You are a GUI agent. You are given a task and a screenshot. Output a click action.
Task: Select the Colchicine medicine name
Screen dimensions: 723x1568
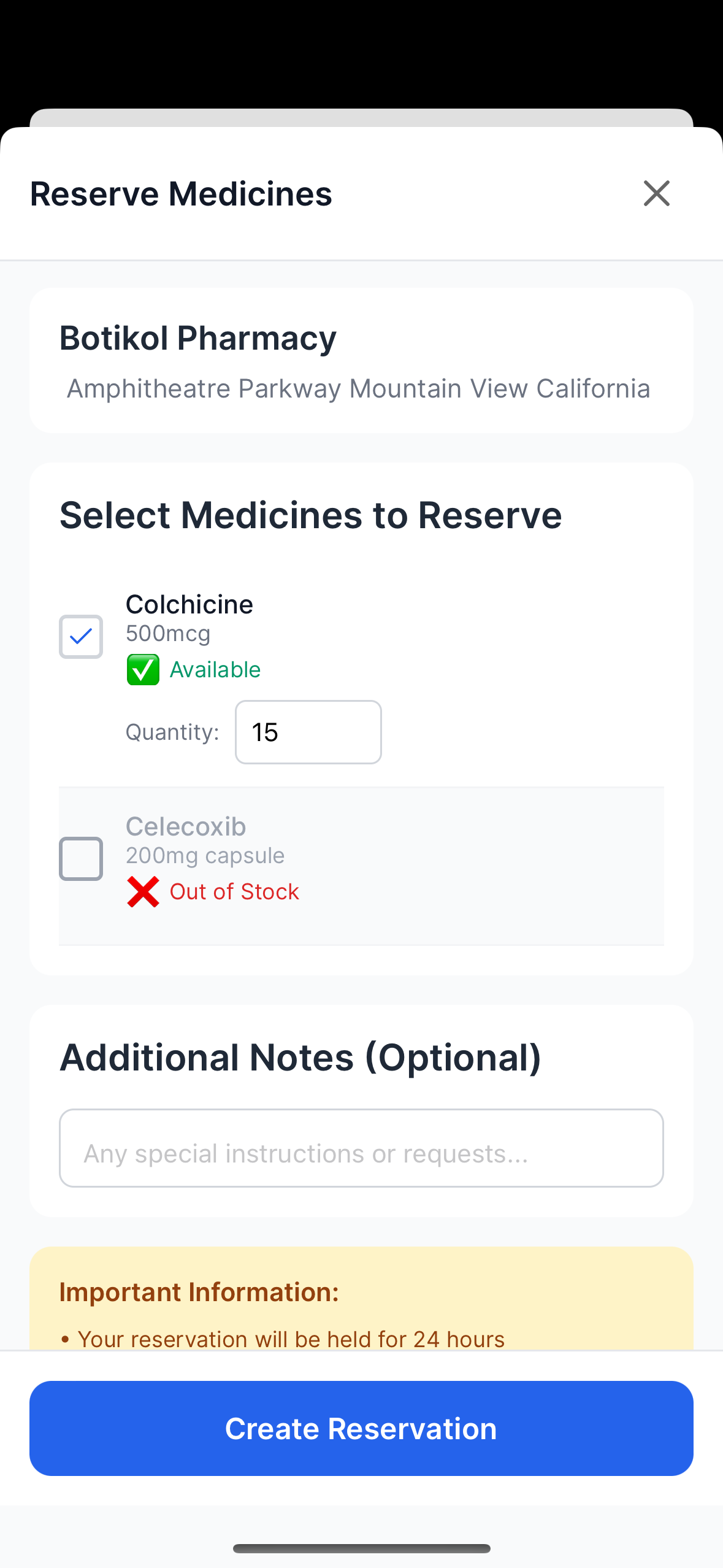(189, 604)
